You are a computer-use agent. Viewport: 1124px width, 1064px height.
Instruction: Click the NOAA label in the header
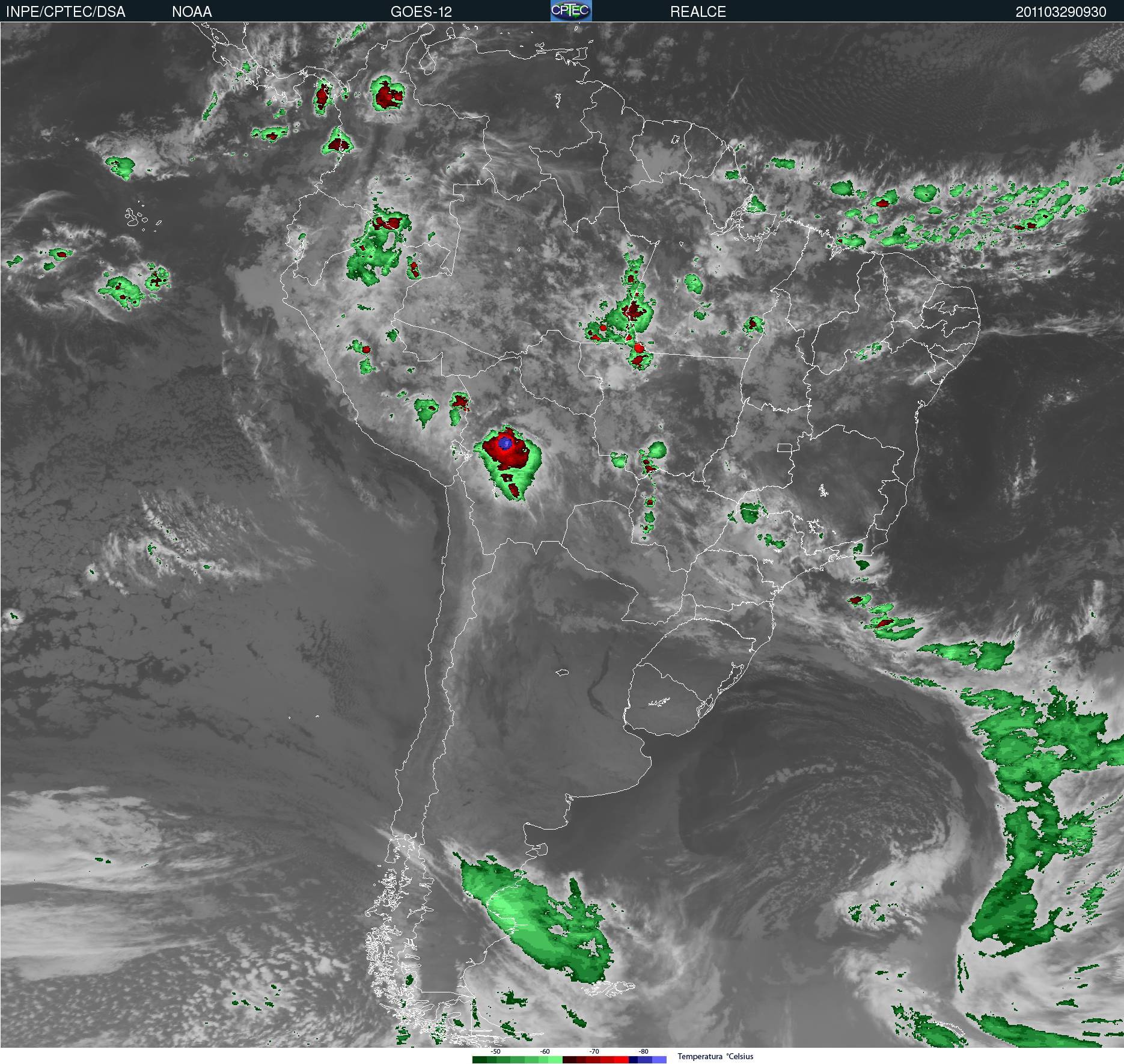tap(192, 11)
